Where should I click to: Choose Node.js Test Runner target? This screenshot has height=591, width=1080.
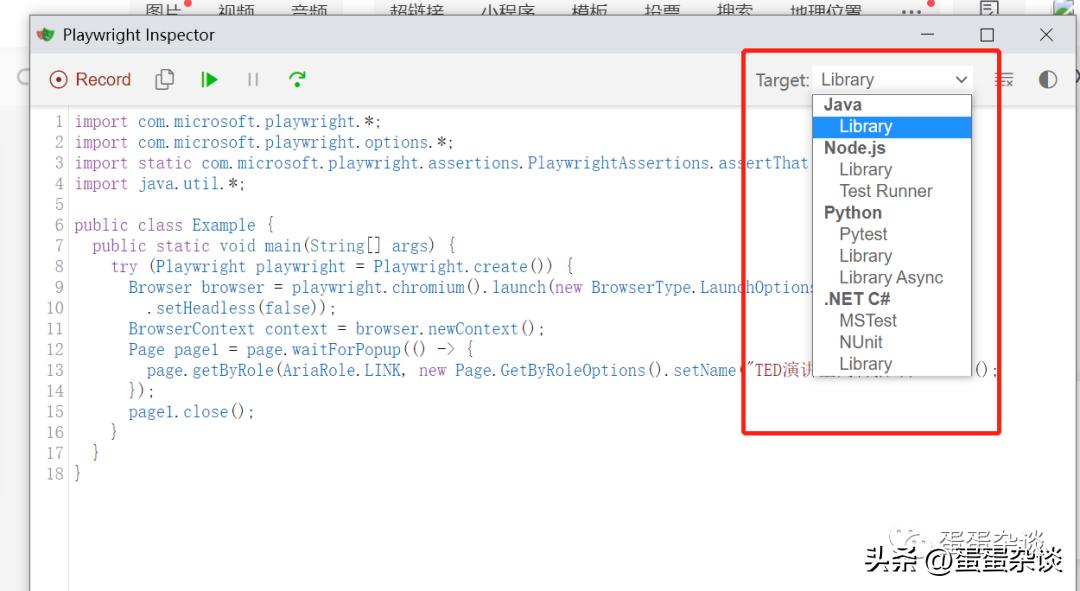(892, 191)
